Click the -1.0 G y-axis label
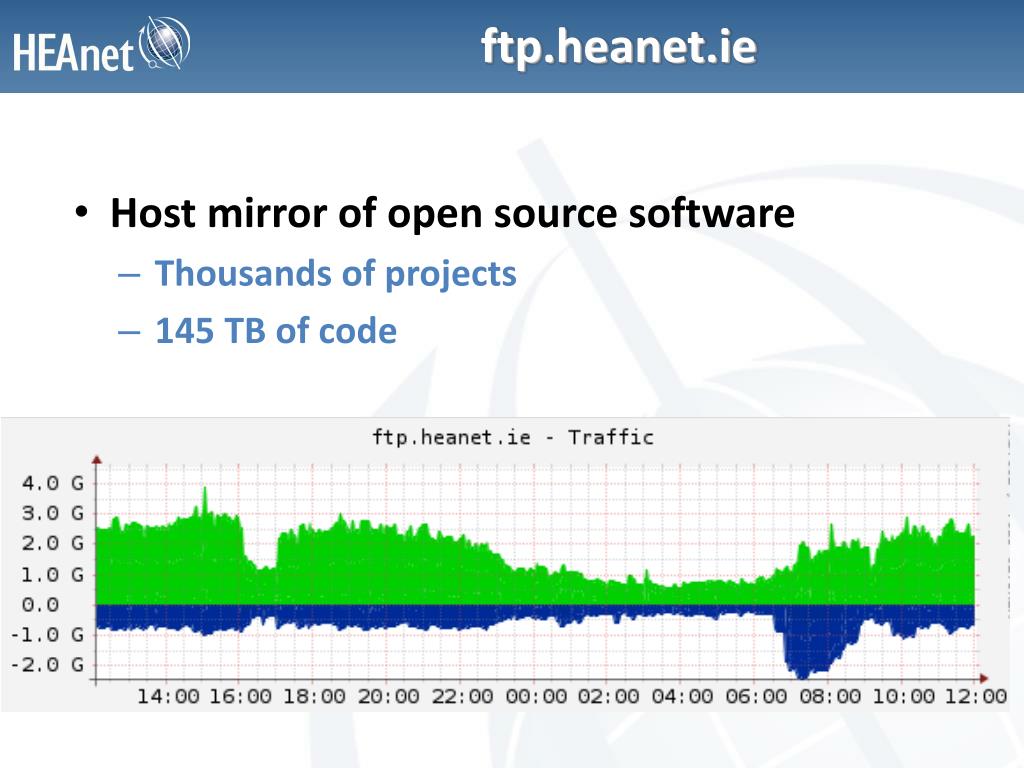1024x768 pixels. coord(47,635)
